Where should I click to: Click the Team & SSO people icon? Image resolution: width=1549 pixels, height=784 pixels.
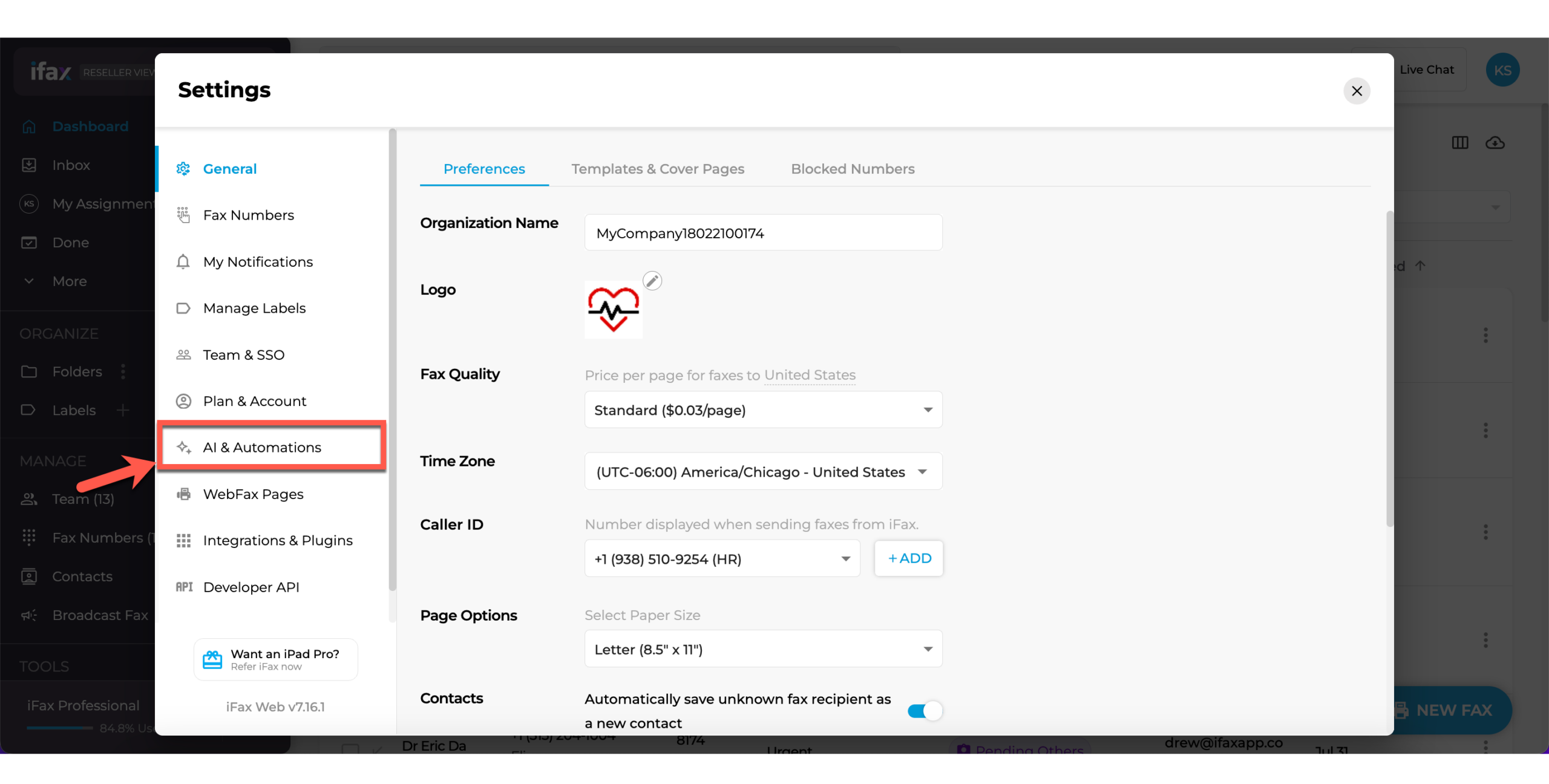point(183,354)
